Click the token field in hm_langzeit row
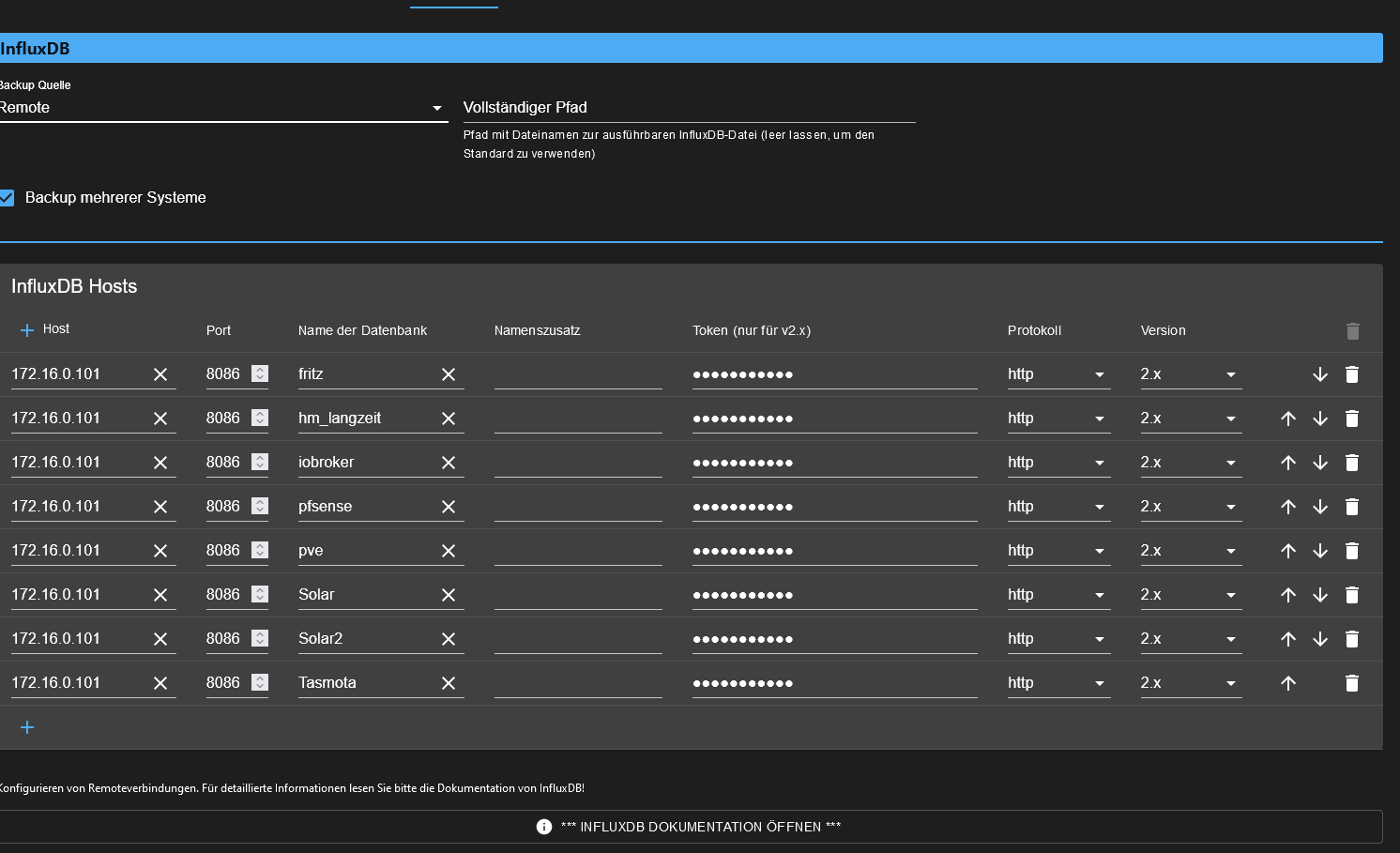 [x=835, y=419]
